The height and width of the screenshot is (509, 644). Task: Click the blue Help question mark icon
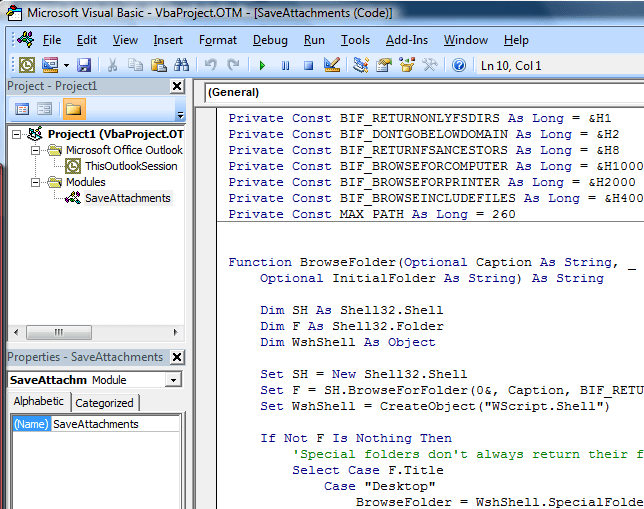459,65
